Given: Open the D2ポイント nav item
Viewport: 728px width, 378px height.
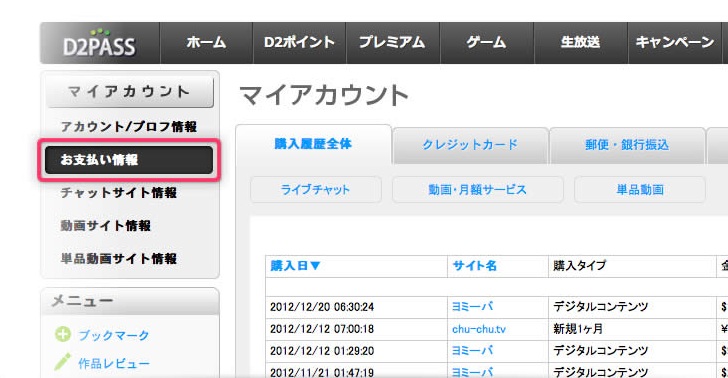Looking at the screenshot, I should (x=299, y=43).
